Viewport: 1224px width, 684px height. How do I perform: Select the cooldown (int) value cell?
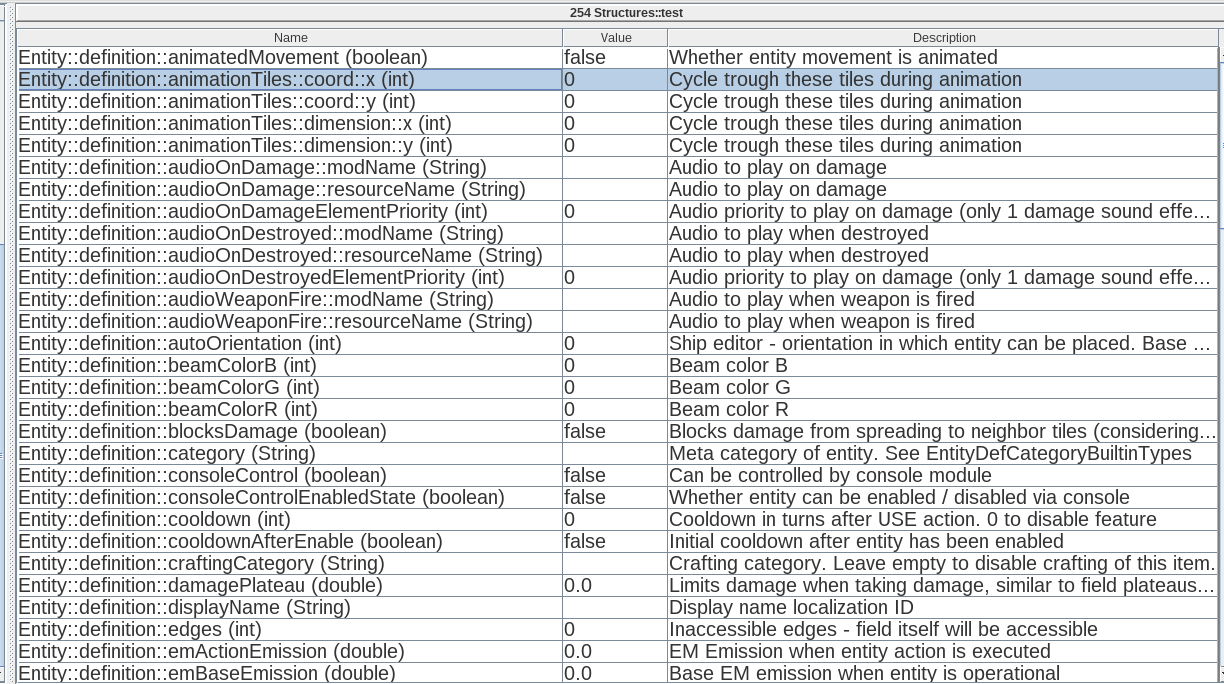615,520
